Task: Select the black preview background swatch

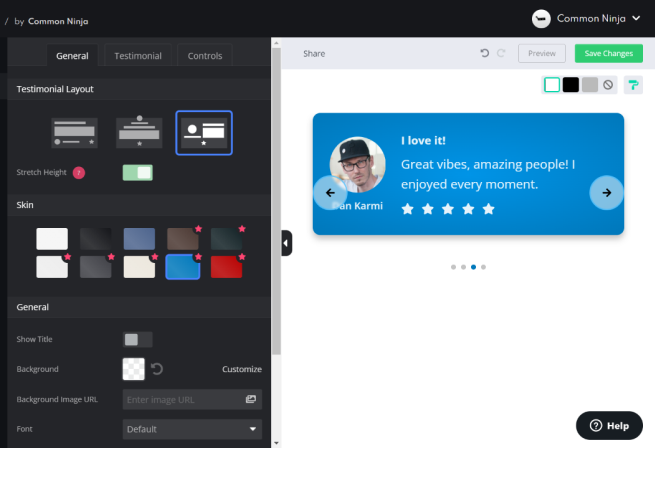Action: click(x=571, y=85)
